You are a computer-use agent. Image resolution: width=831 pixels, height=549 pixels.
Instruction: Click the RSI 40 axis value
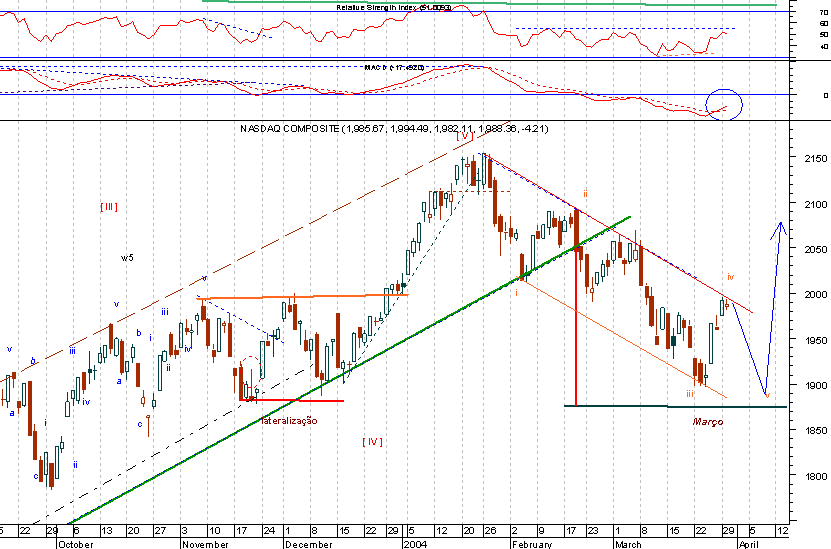(824, 47)
